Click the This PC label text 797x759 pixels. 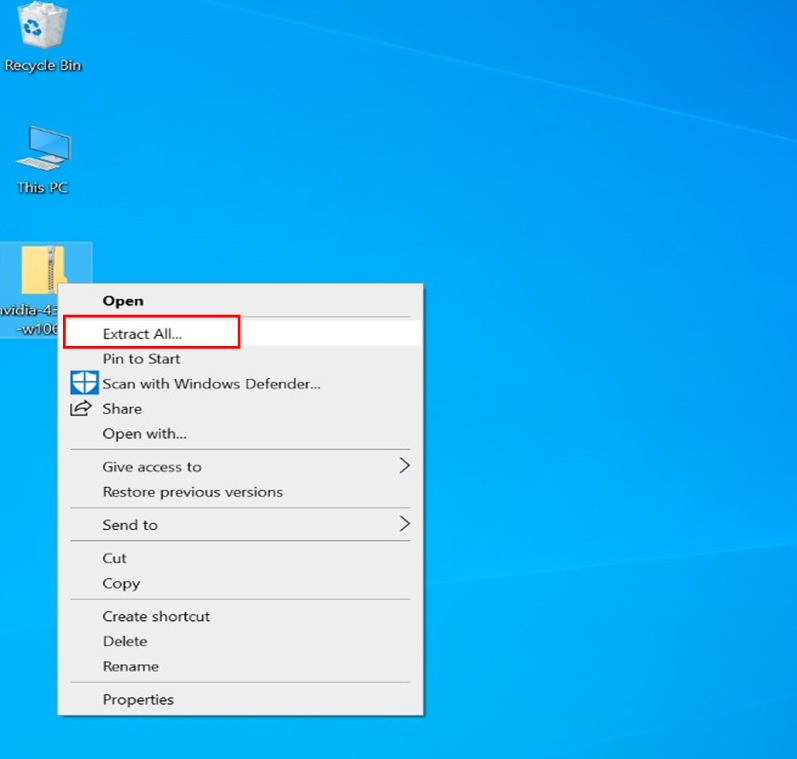pyautogui.click(x=43, y=188)
